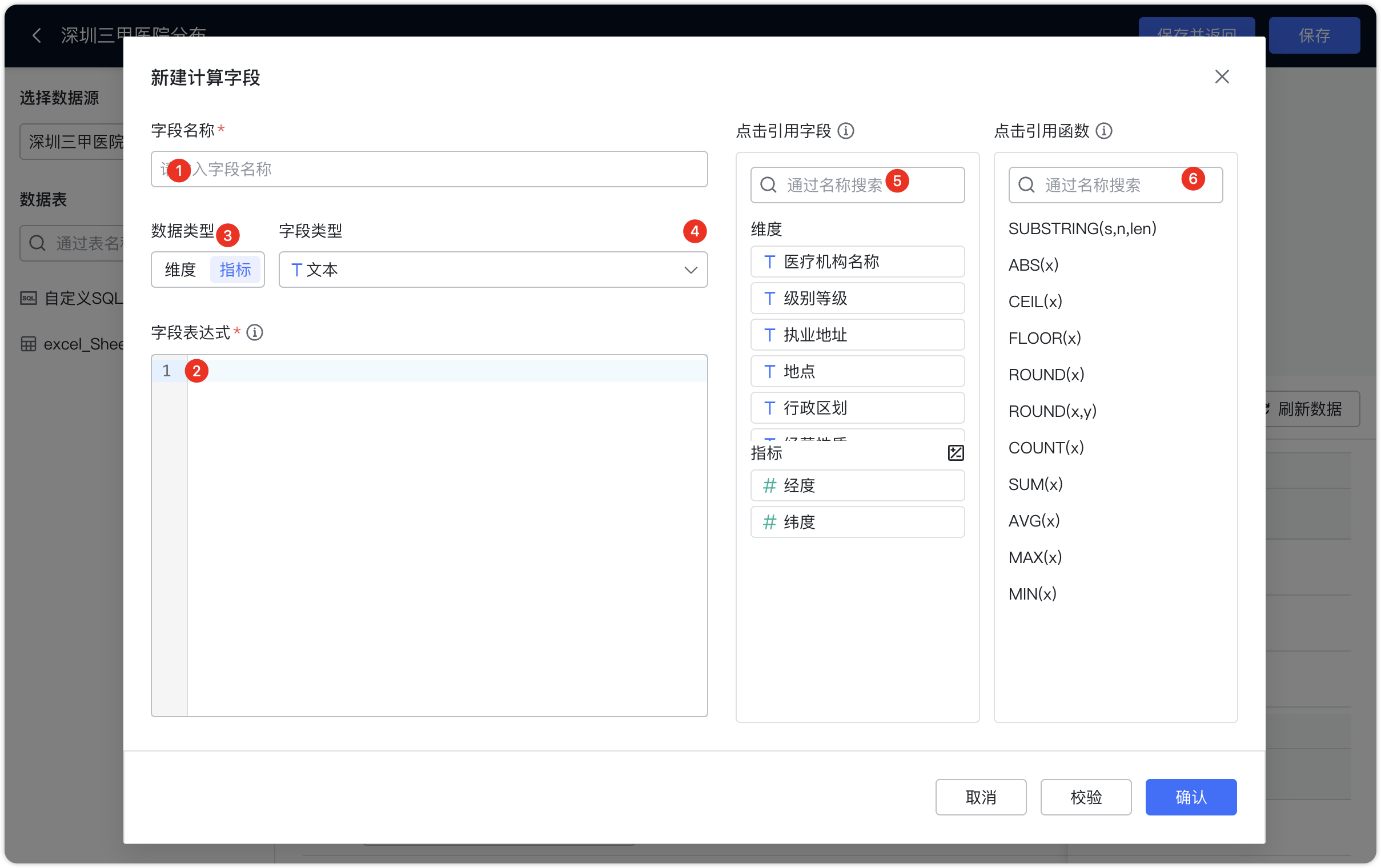Click the table icon beside excel_Sheet
Image resolution: width=1381 pixels, height=868 pixels.
pyautogui.click(x=29, y=344)
